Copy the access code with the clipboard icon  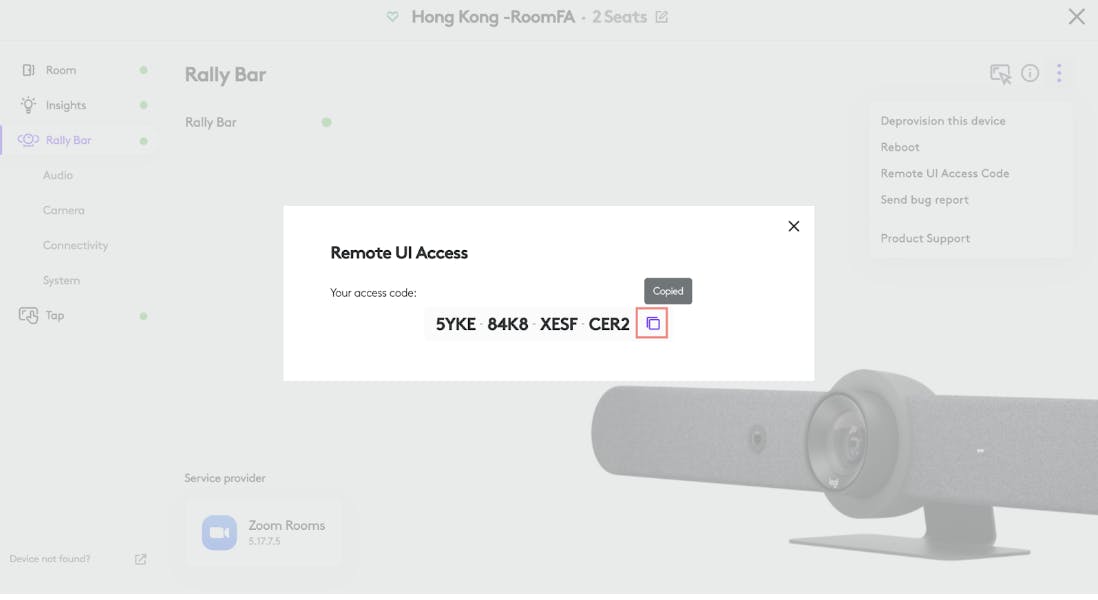point(652,323)
